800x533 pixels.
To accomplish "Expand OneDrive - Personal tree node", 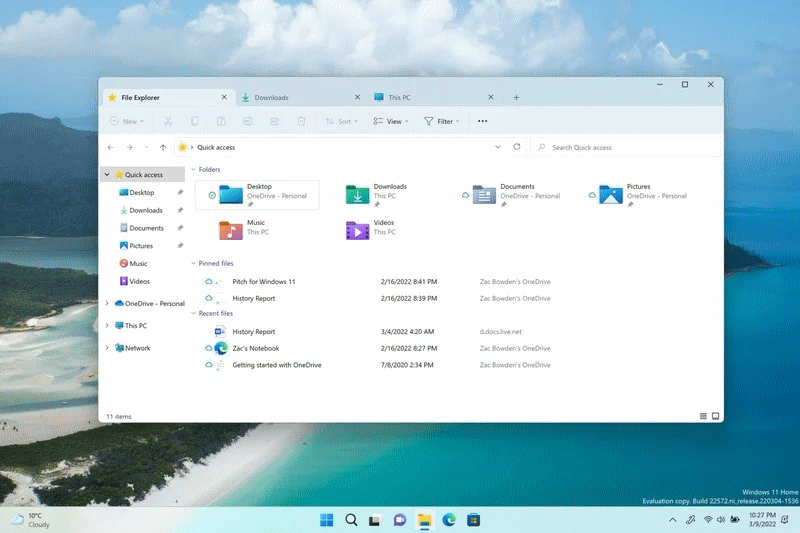I will point(107,303).
